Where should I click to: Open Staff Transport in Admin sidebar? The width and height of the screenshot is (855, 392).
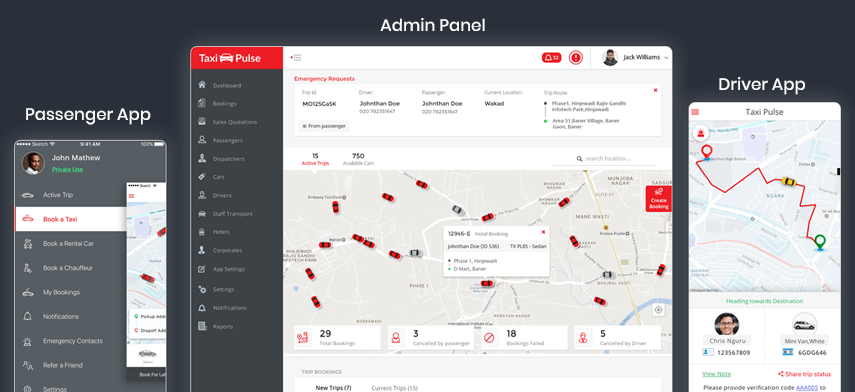click(232, 214)
